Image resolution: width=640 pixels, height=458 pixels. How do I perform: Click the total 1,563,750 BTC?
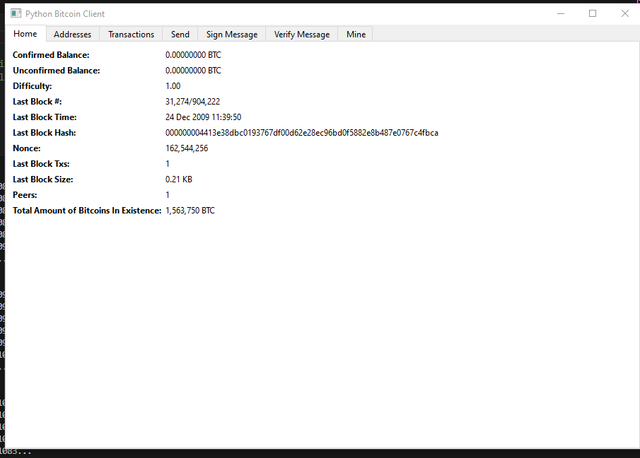point(190,210)
